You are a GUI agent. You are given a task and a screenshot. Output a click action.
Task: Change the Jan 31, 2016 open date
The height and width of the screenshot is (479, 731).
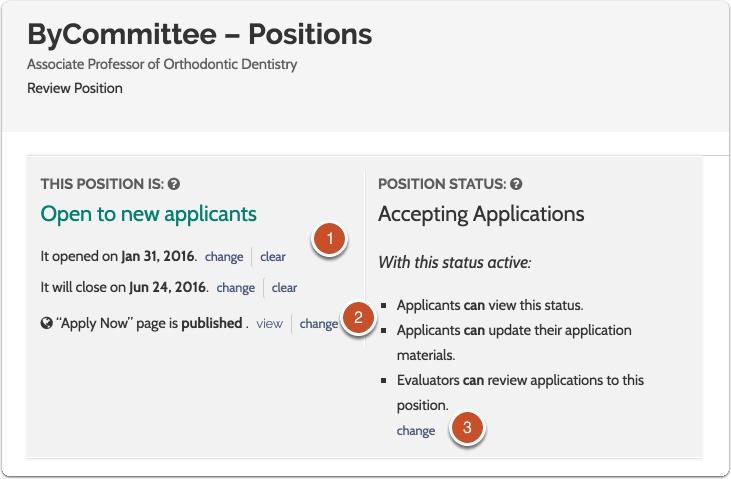coord(224,257)
